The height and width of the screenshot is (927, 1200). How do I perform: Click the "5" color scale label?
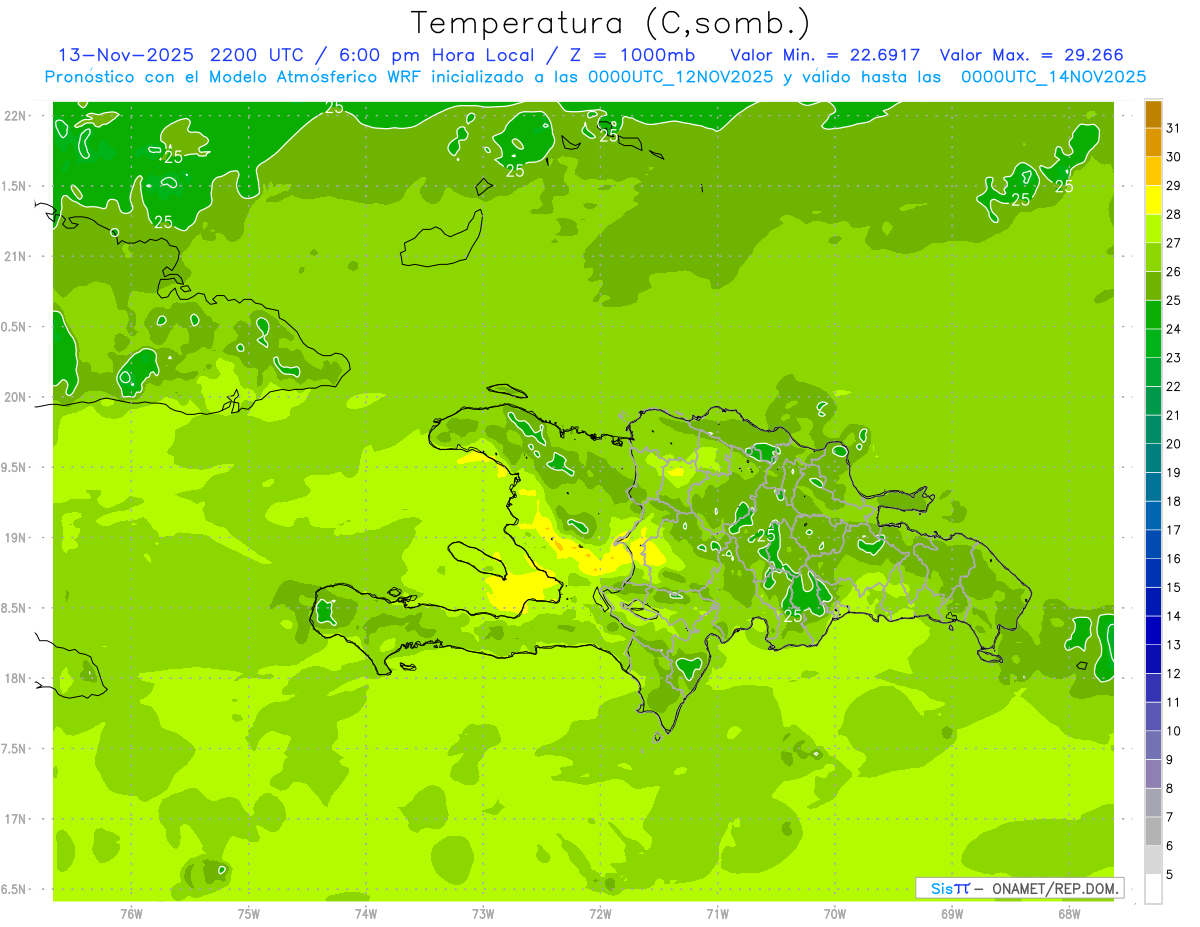pos(1170,875)
